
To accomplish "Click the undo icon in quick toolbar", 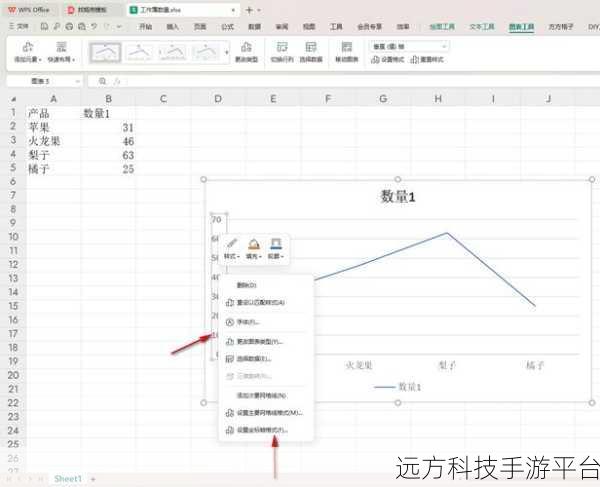I will coord(94,26).
